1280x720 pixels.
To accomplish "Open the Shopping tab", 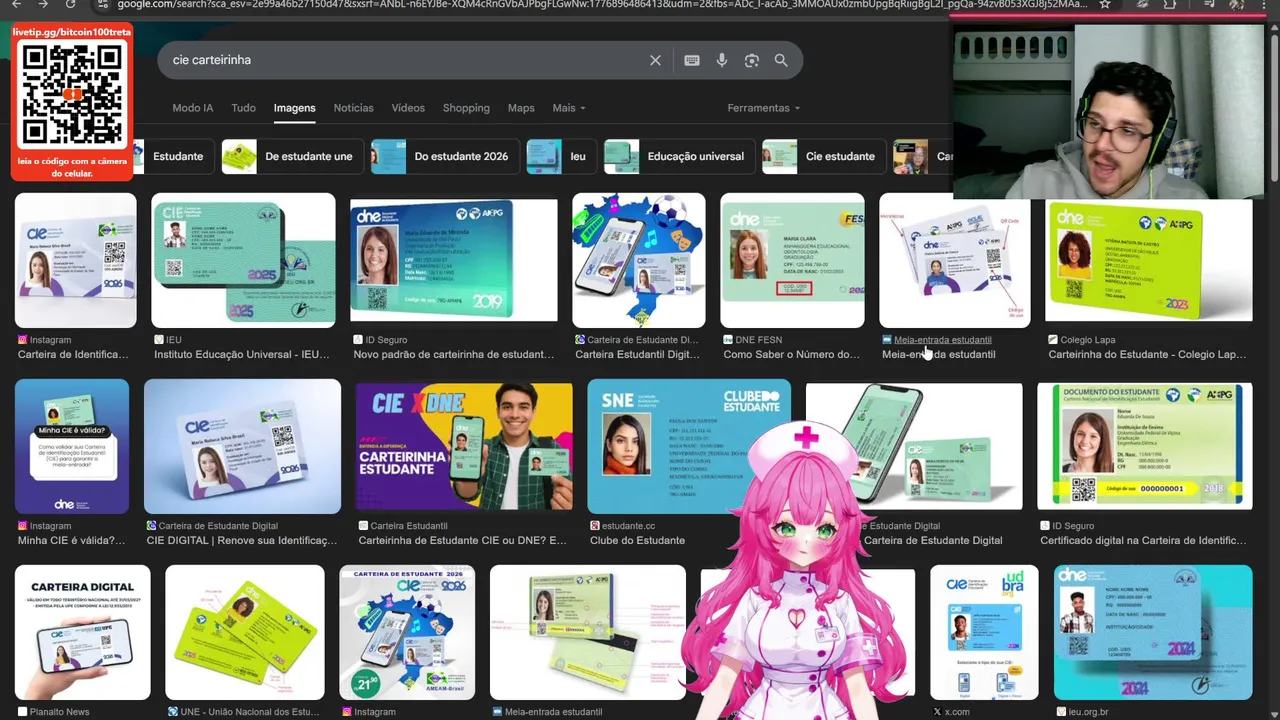I will click(466, 108).
